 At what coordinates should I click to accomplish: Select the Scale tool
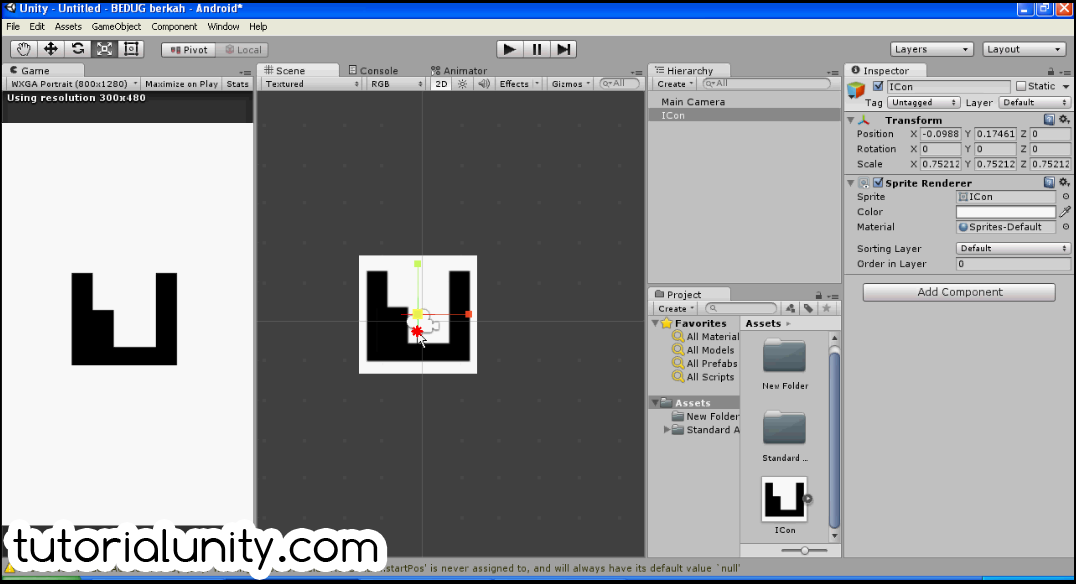(106, 48)
